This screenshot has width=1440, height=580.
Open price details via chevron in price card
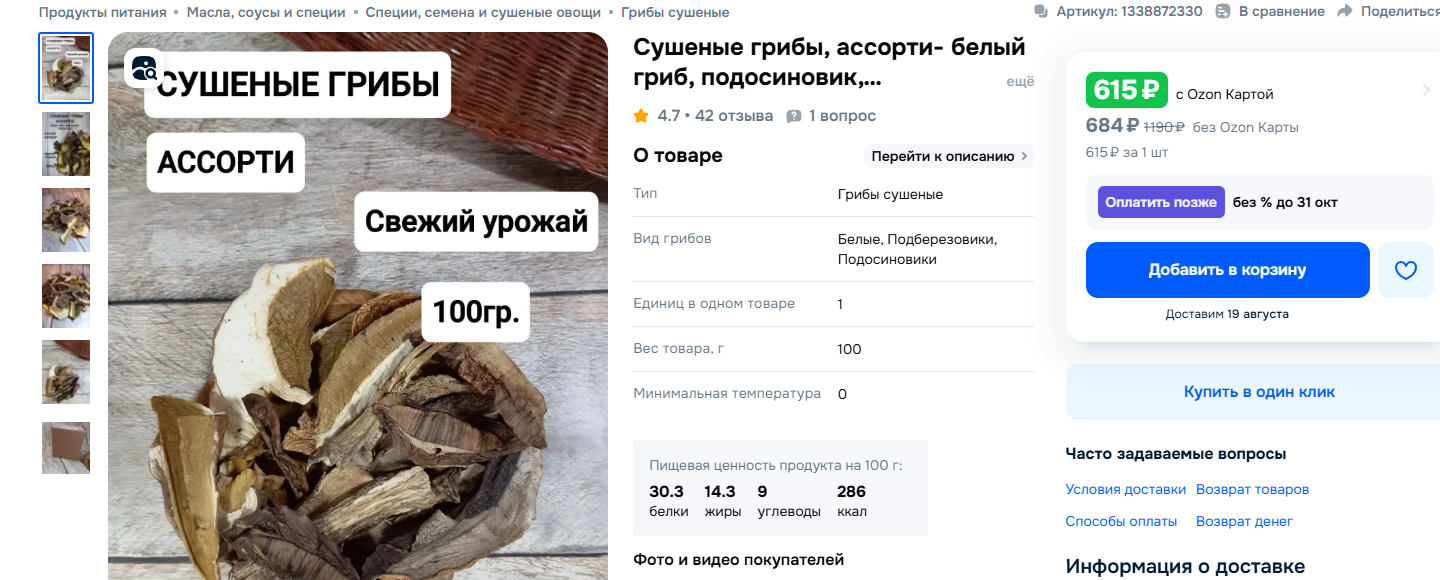(1425, 91)
